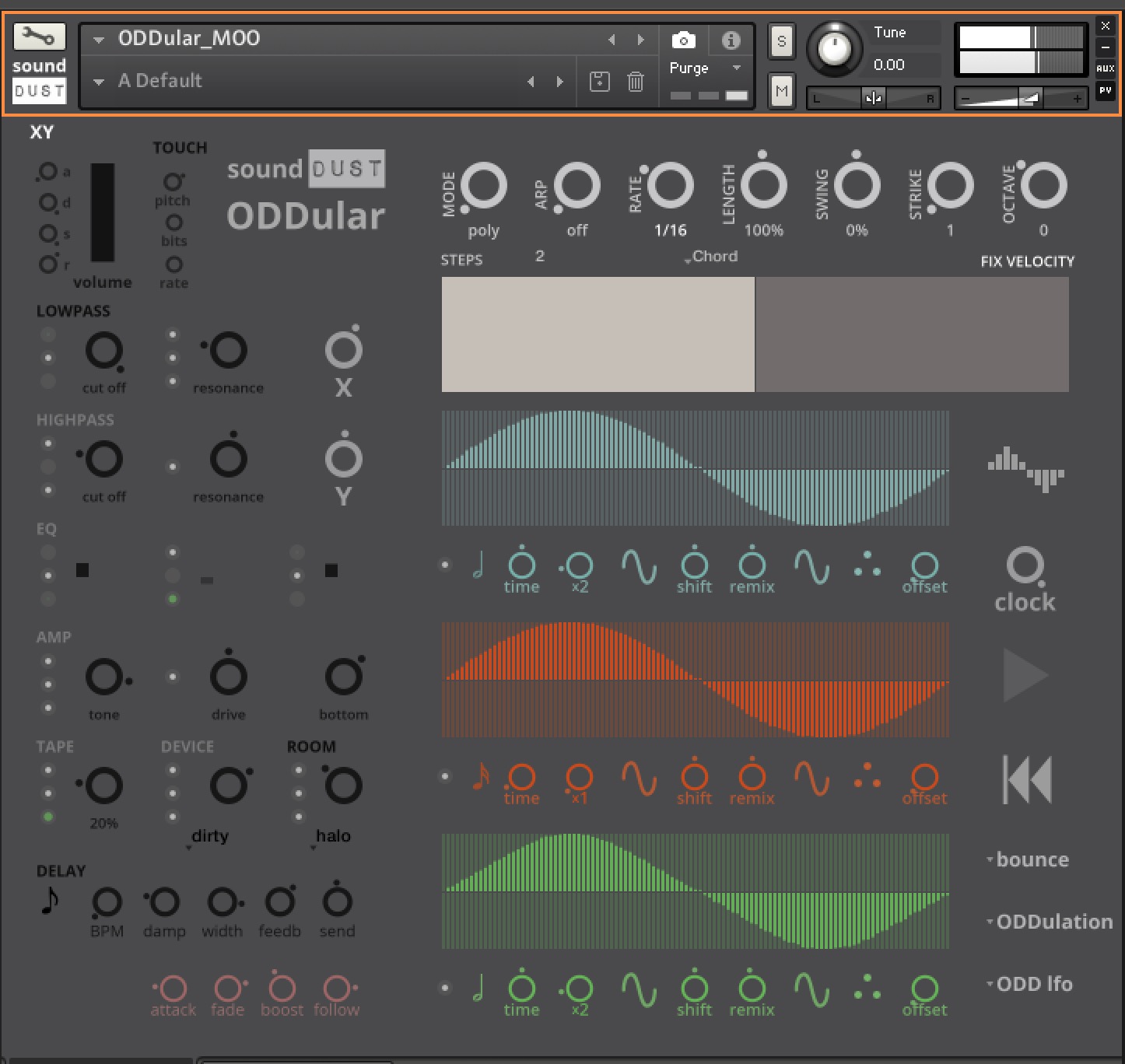The height and width of the screenshot is (1064, 1125).
Task: Click the TOUCH pitch knob
Action: (173, 182)
